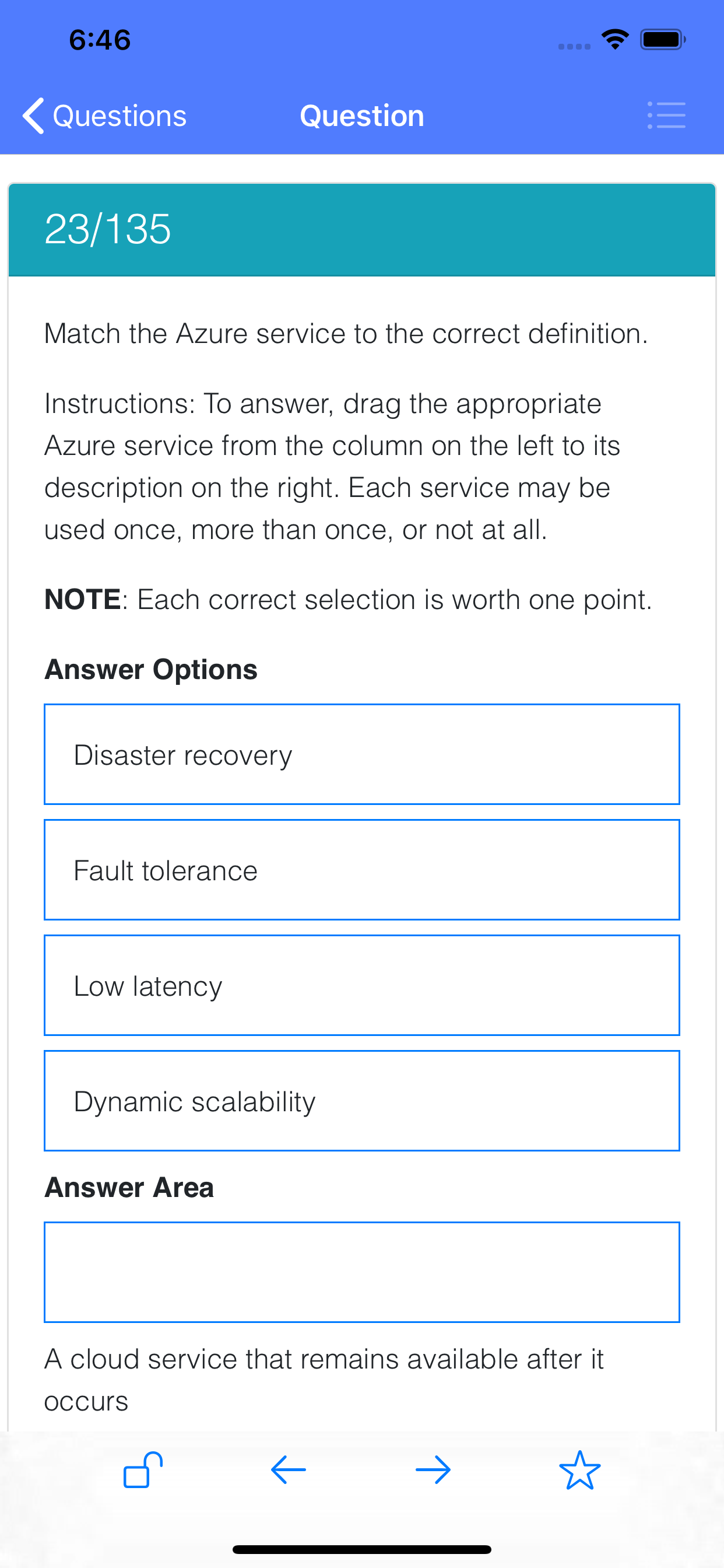Click the empty Answer Area box
The image size is (724, 1568).
(362, 1272)
